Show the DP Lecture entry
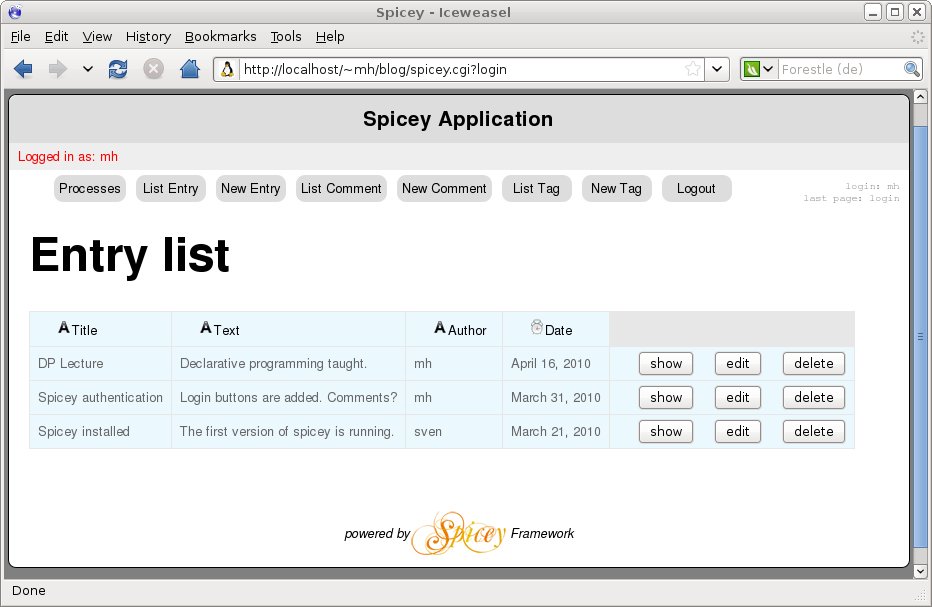Screen dimensions: 932x607 pyautogui.click(x=666, y=363)
